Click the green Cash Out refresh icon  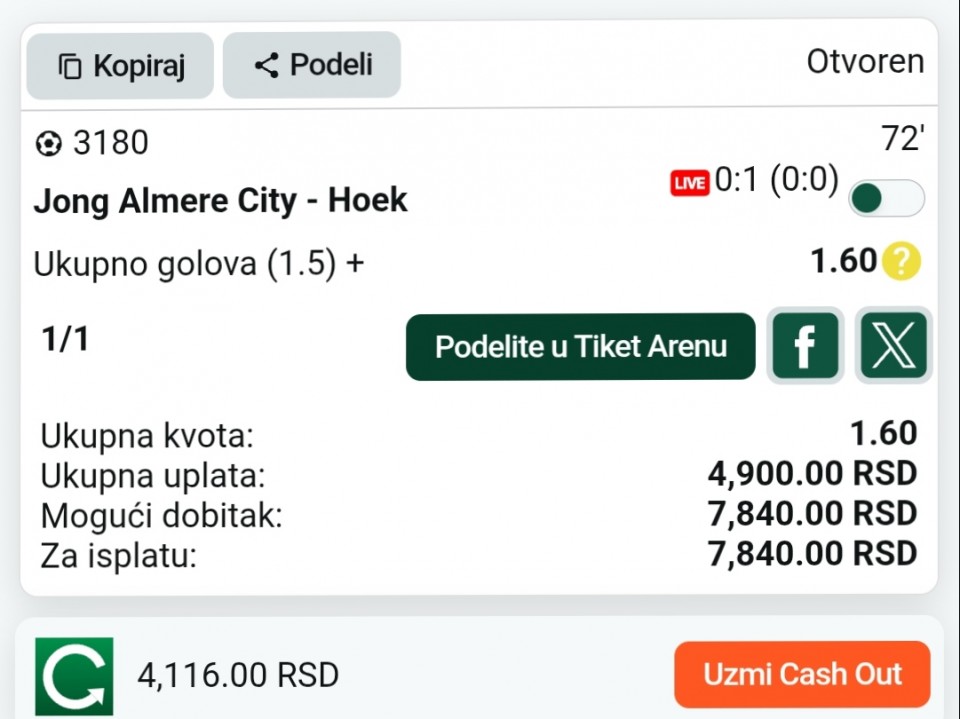click(x=74, y=676)
